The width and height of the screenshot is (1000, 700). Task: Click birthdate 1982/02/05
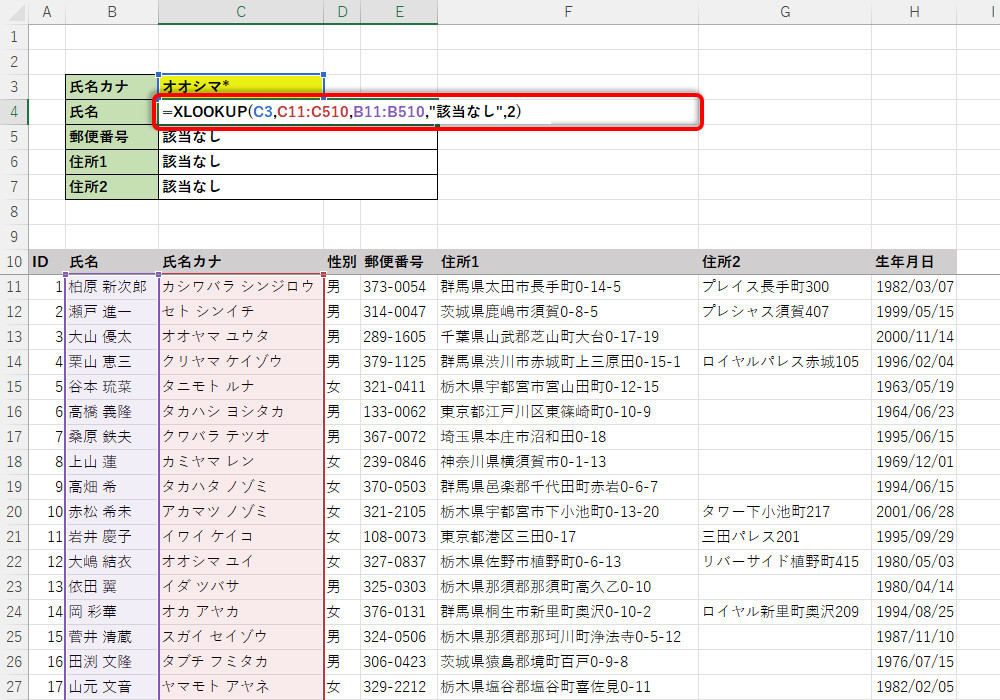(915, 687)
